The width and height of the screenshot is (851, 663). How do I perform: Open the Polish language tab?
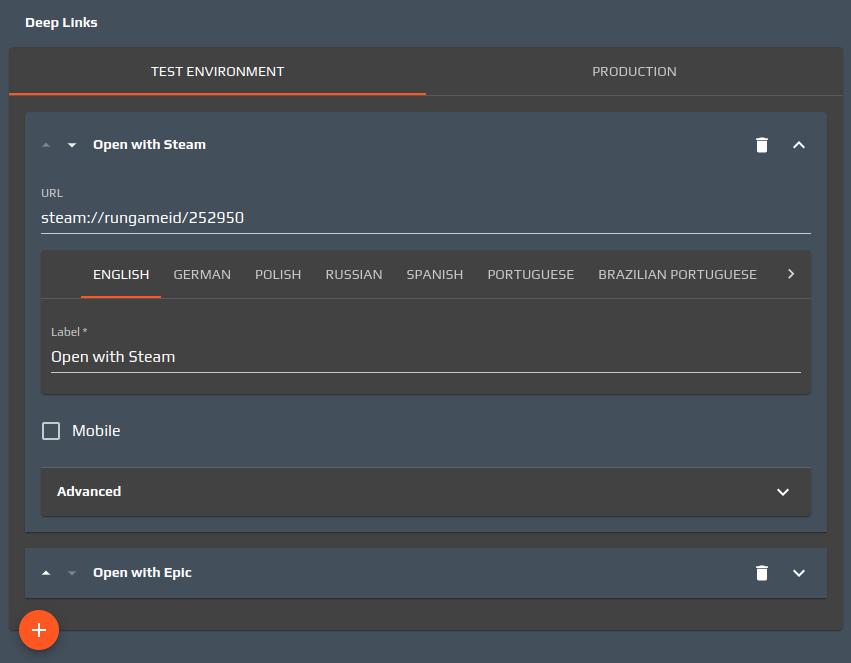(278, 274)
